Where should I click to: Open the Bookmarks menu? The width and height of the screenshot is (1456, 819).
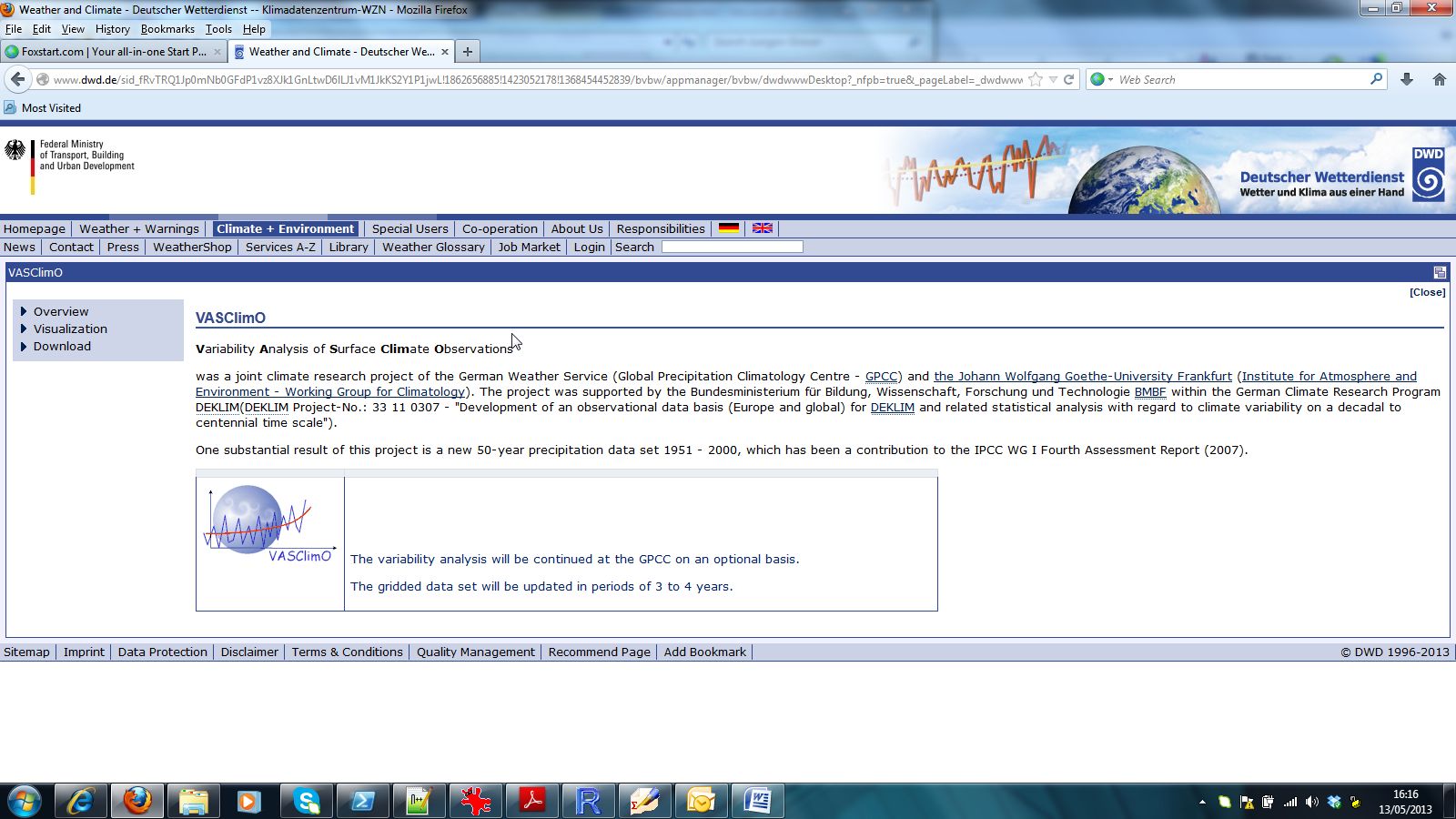[x=167, y=29]
